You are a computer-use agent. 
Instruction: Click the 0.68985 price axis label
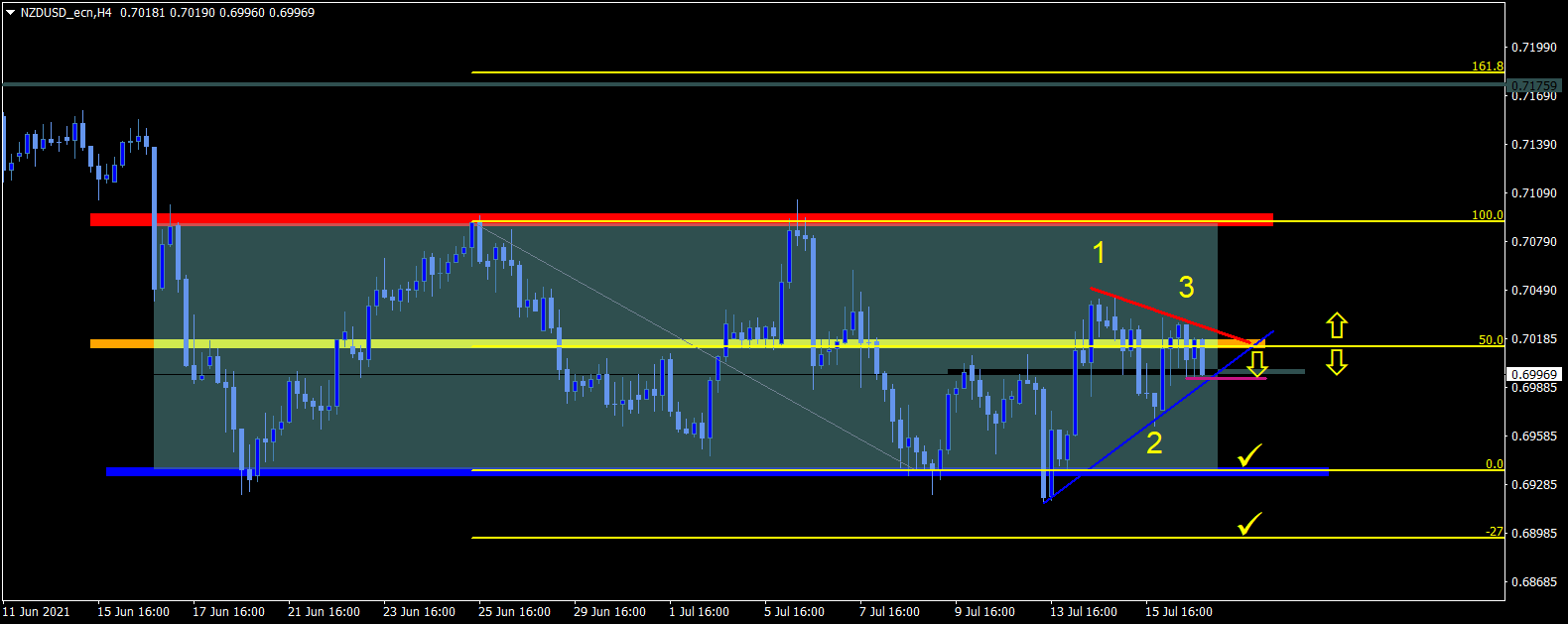tap(1533, 533)
